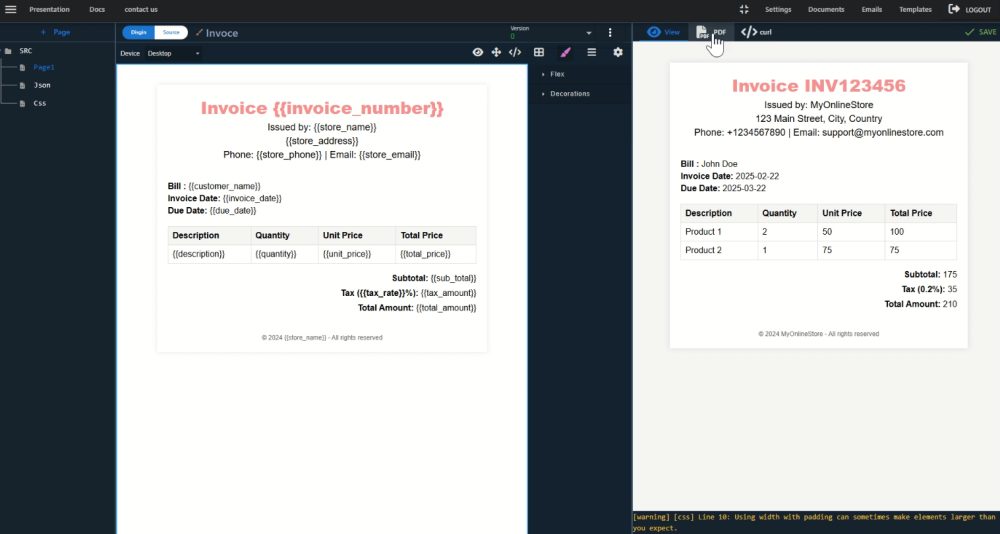Select the move arrows tool icon
The height and width of the screenshot is (534, 1000).
496,52
